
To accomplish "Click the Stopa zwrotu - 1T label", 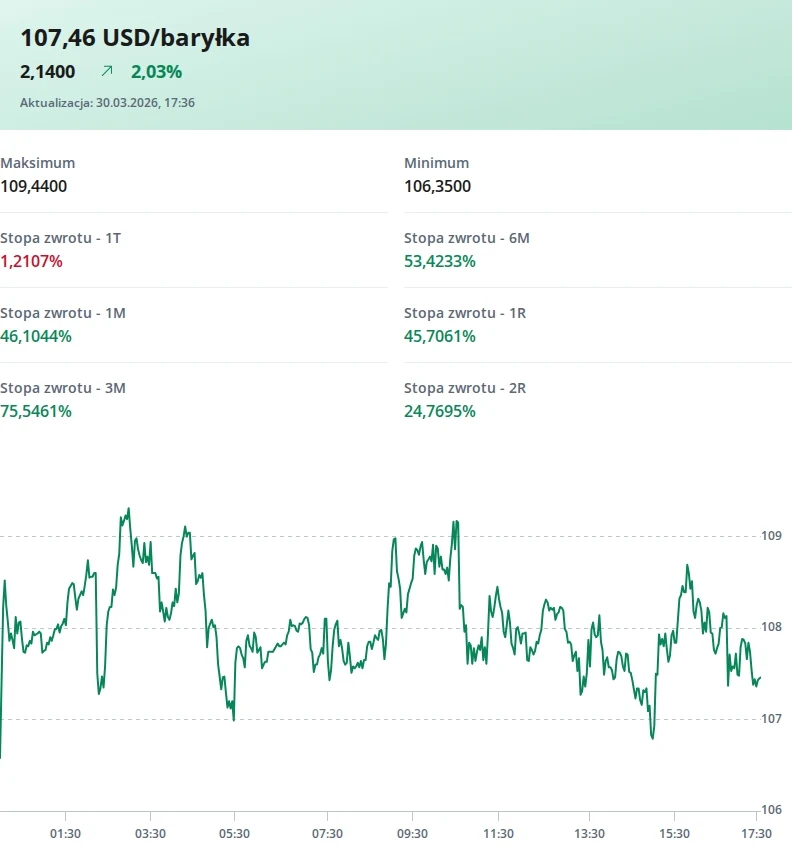I will pyautogui.click(x=61, y=238).
